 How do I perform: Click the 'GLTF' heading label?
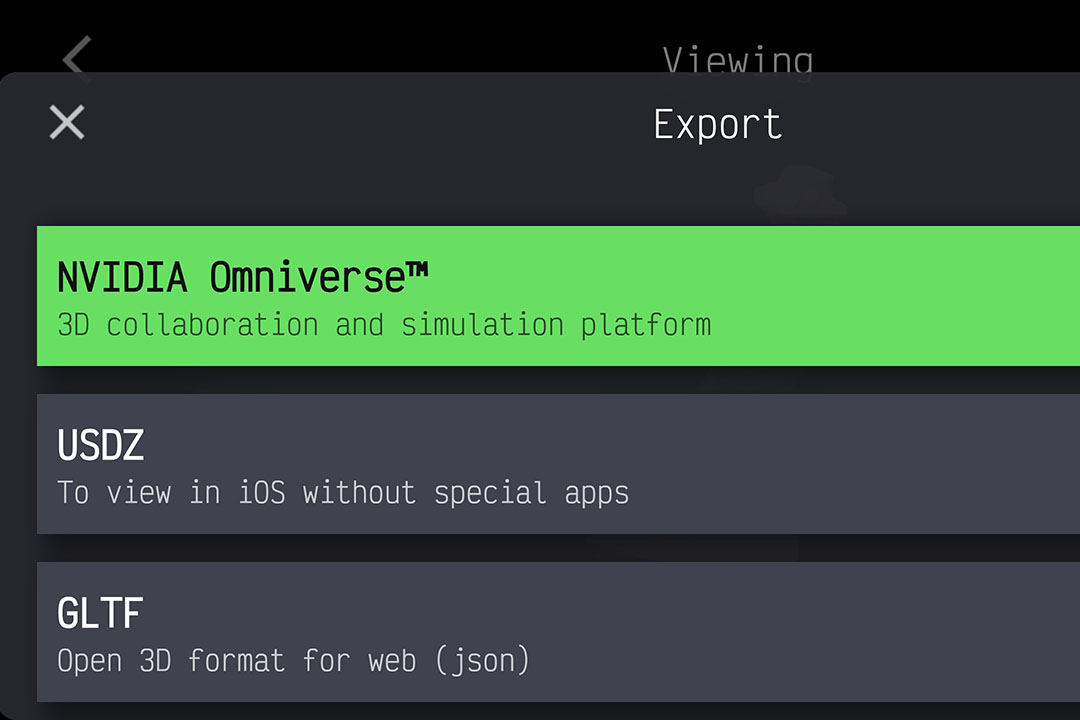[100, 613]
